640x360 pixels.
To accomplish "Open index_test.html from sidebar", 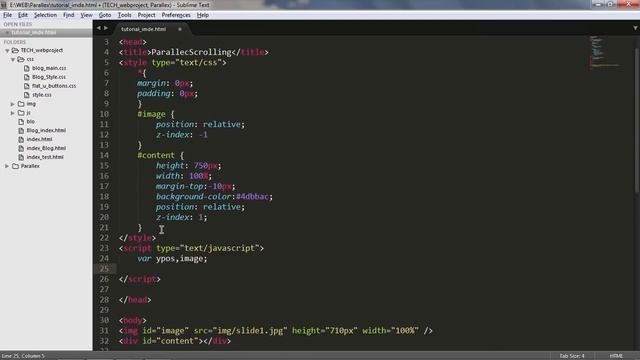I will [45, 157].
